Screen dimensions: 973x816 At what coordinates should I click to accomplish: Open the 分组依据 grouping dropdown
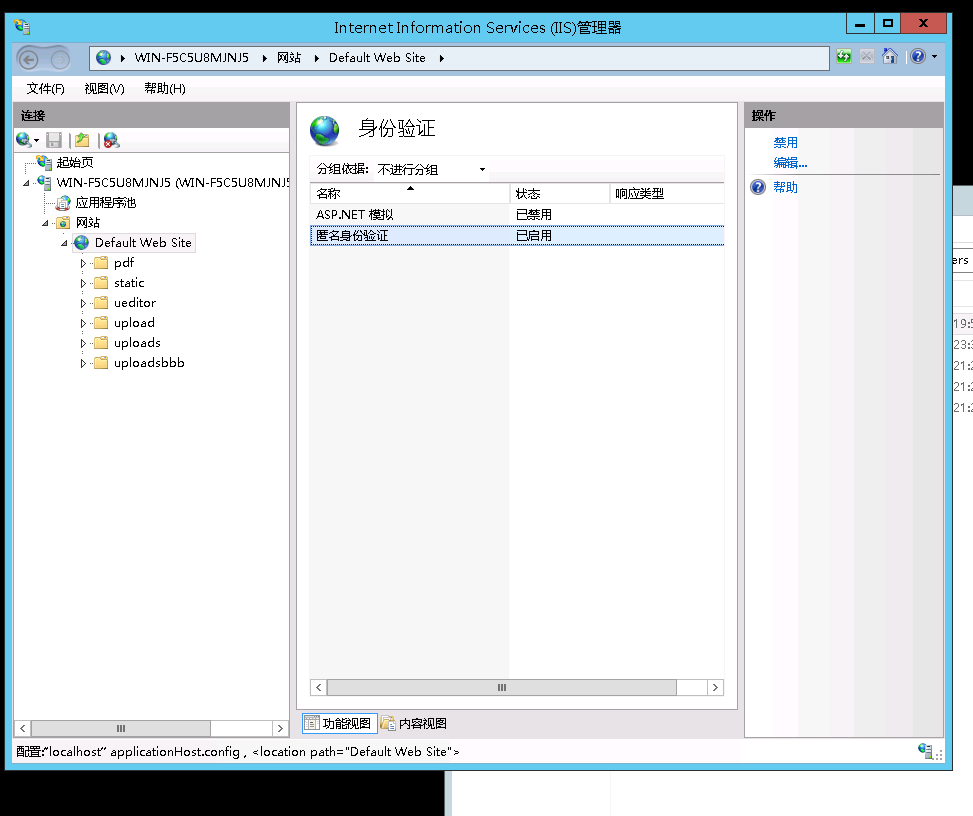pyautogui.click(x=432, y=169)
